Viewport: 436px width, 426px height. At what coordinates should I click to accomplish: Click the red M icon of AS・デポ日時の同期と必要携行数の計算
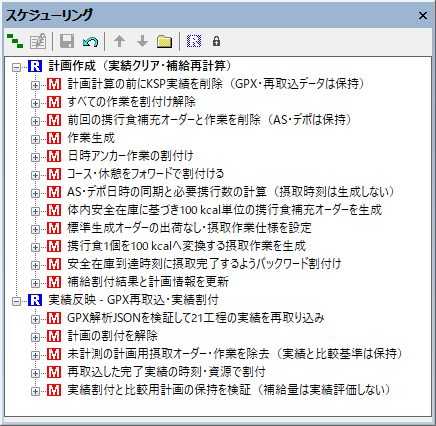pyautogui.click(x=54, y=192)
